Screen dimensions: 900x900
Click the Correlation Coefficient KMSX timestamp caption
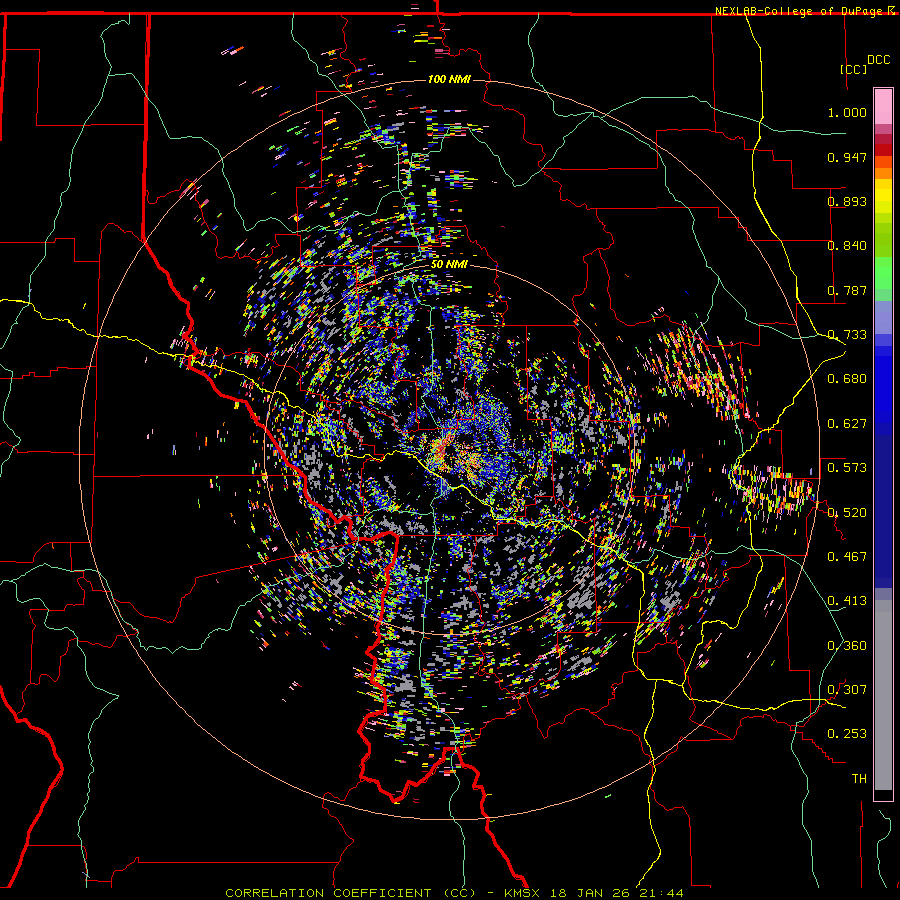click(x=454, y=893)
